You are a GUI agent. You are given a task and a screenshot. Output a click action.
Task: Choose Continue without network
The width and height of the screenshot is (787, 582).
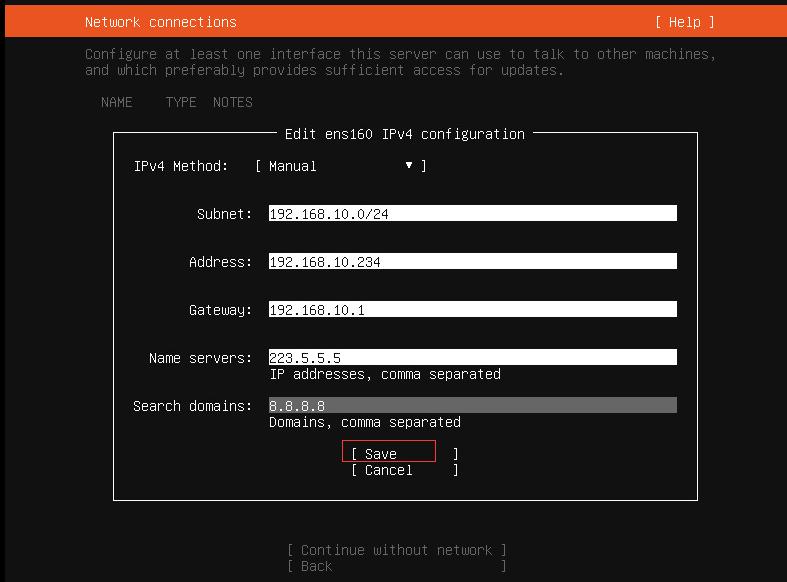coord(396,550)
